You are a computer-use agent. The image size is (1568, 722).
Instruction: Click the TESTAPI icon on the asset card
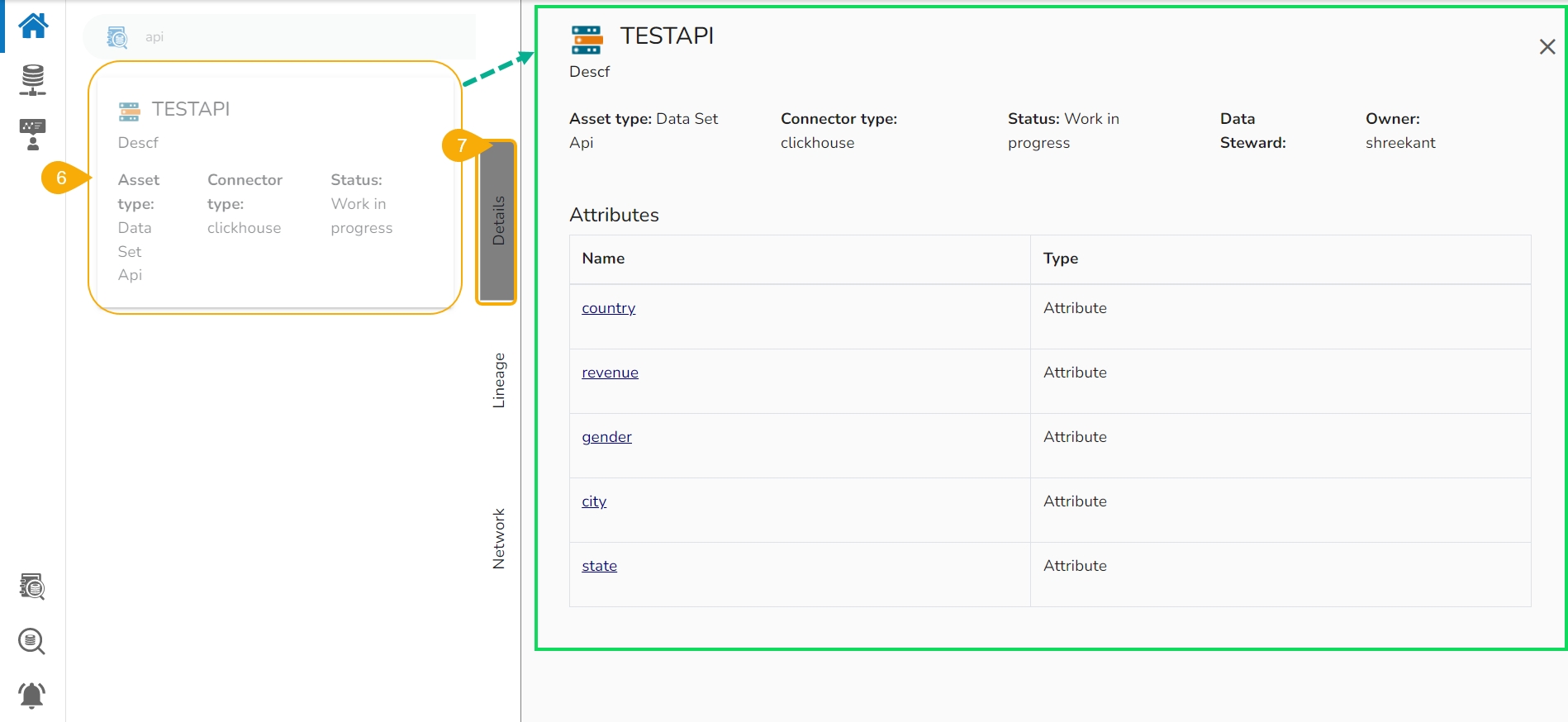[x=129, y=111]
